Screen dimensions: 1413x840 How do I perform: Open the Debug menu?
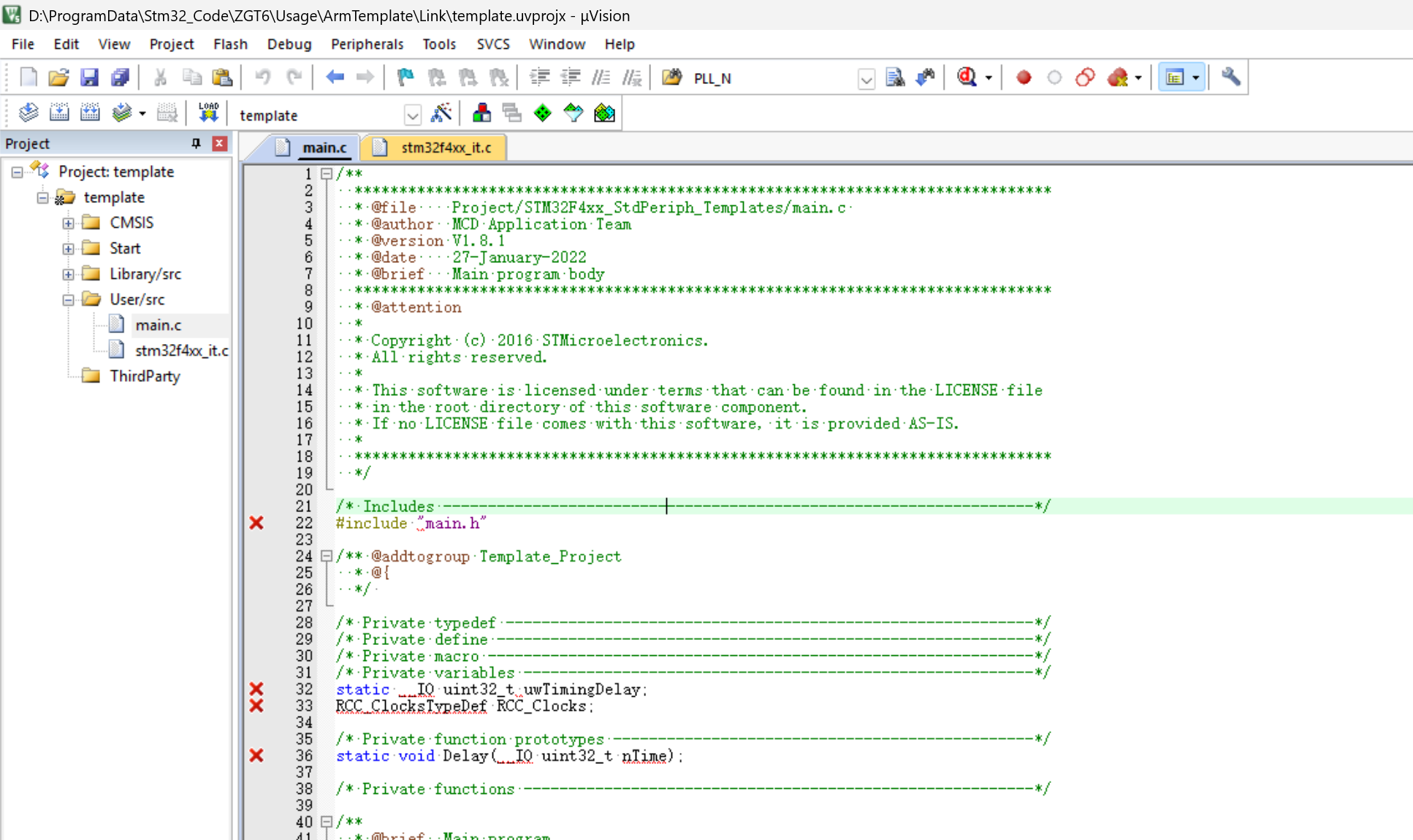click(x=289, y=44)
